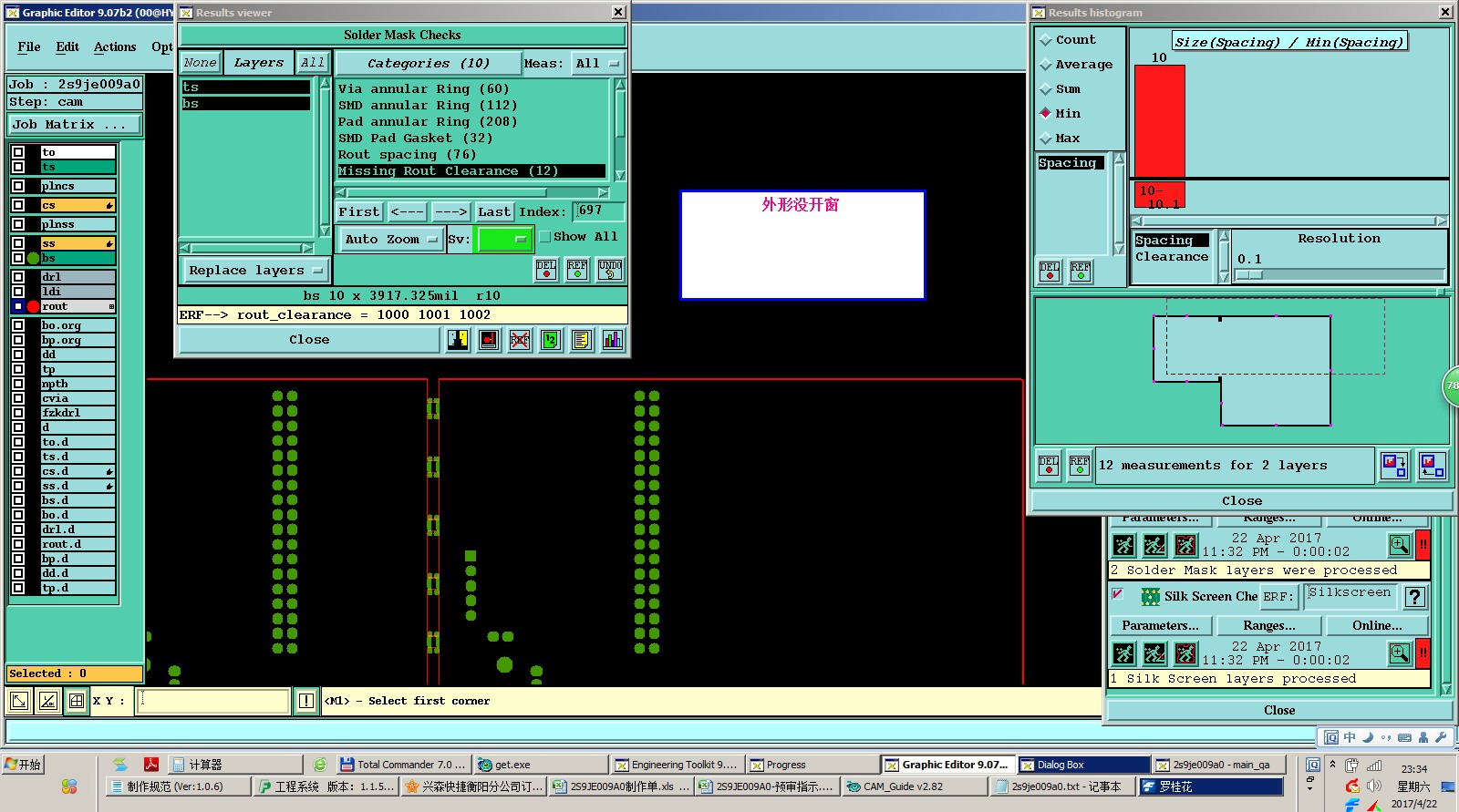The height and width of the screenshot is (812, 1459).
Task: Adjust the Resolution slider
Action: click(1249, 275)
